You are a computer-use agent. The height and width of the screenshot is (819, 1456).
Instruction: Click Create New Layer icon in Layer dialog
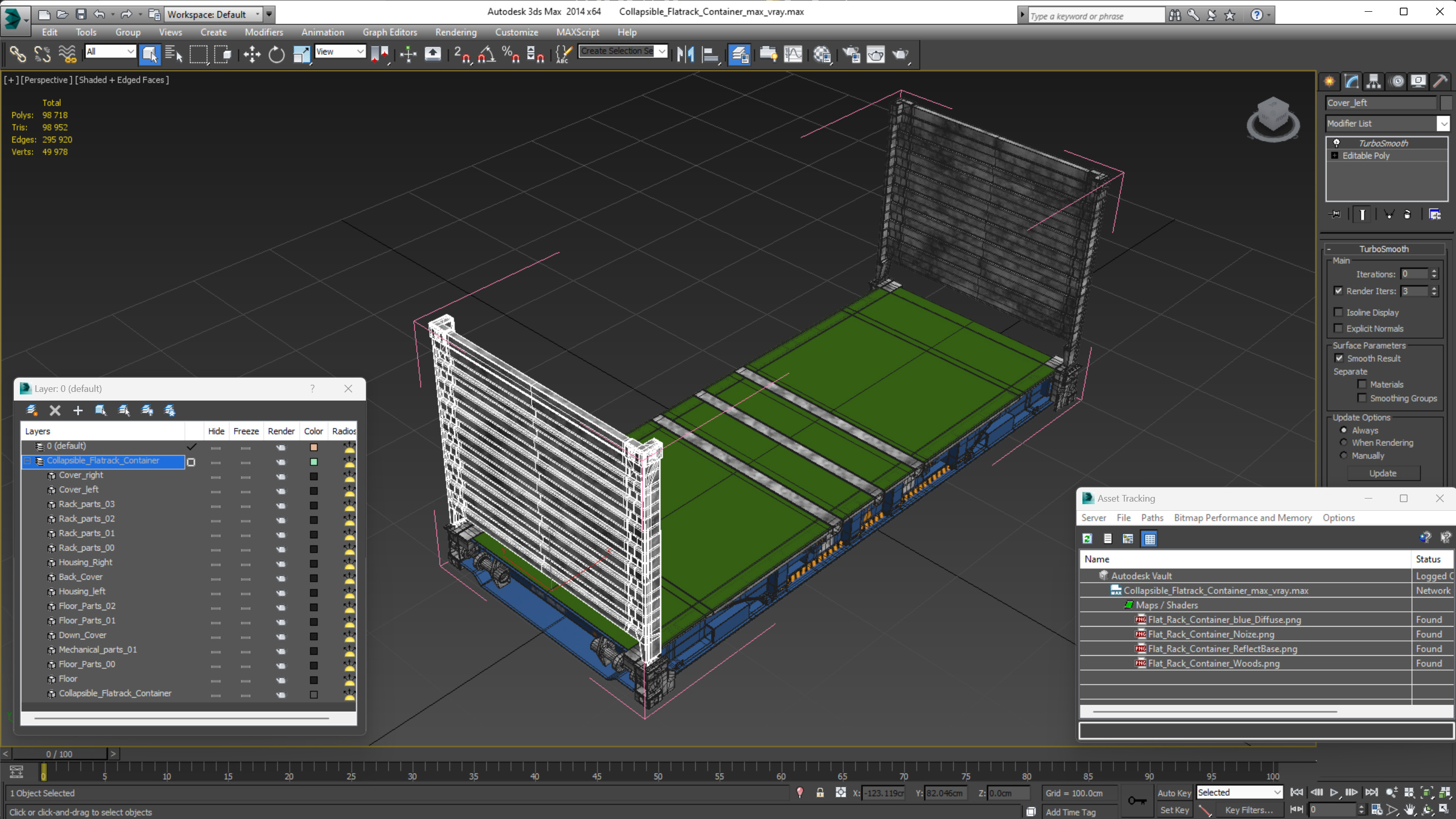32,410
